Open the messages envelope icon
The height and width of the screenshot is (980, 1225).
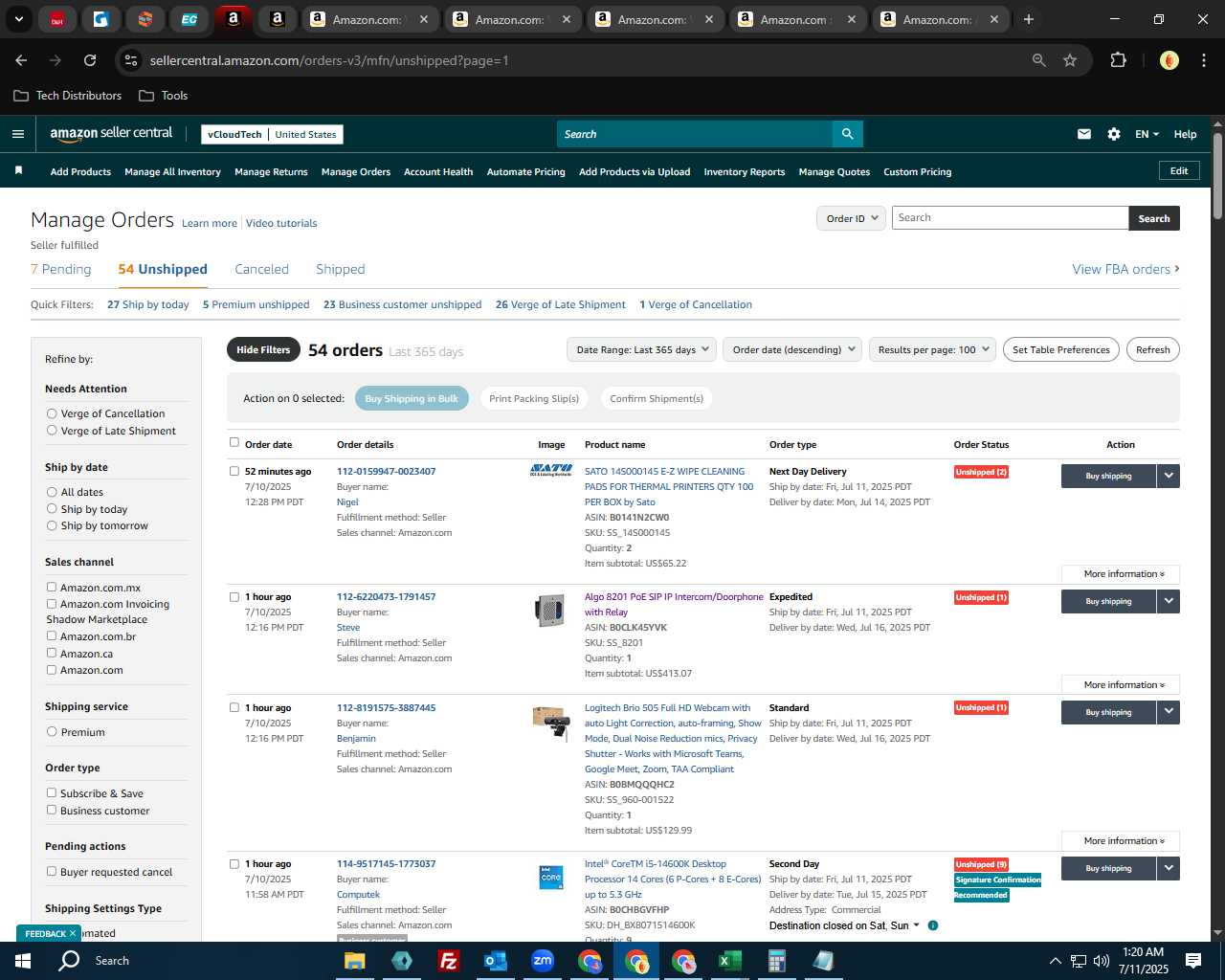[1083, 134]
